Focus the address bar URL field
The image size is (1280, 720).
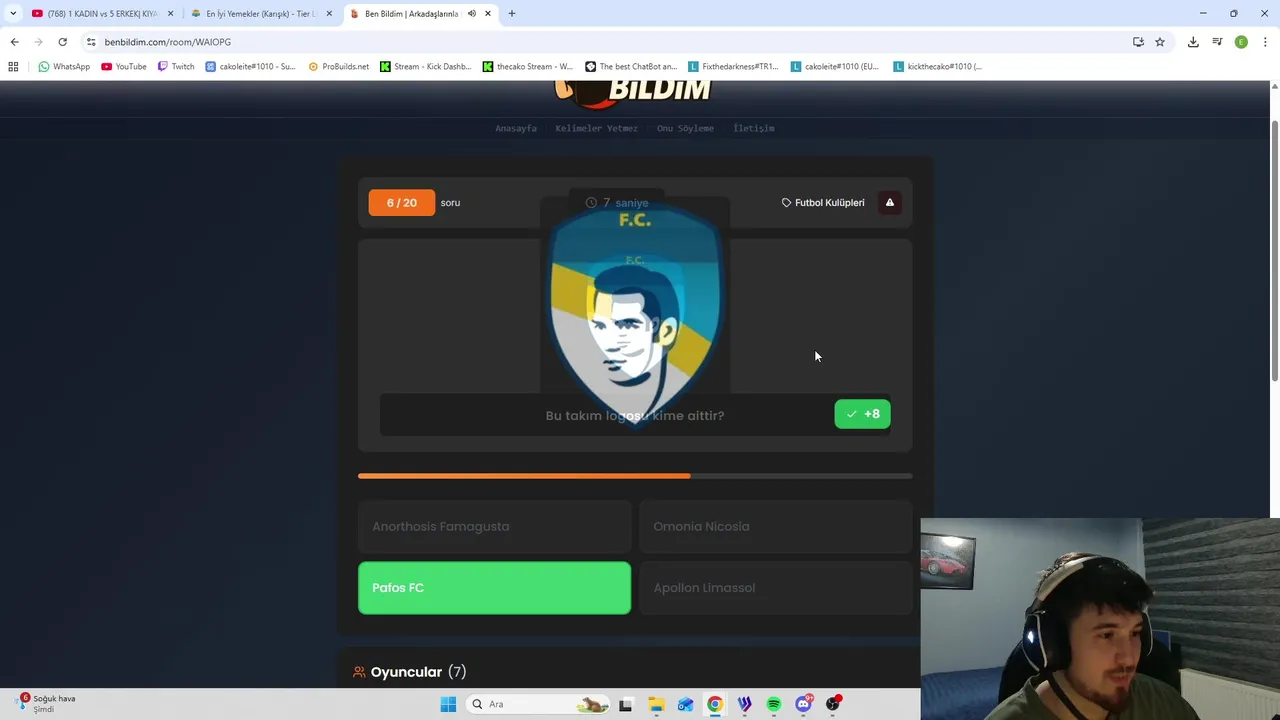pos(600,42)
